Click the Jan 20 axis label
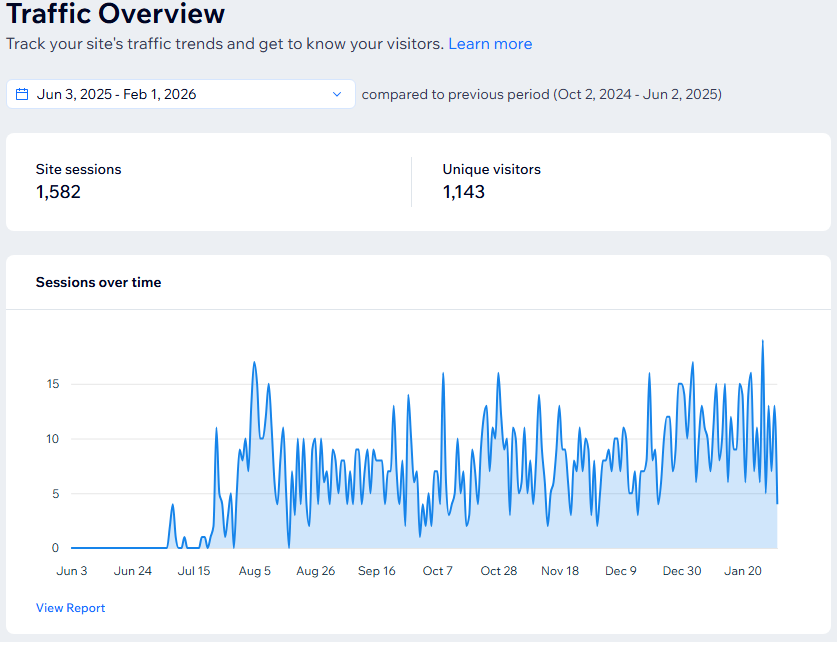The height and width of the screenshot is (656, 837). point(742,571)
